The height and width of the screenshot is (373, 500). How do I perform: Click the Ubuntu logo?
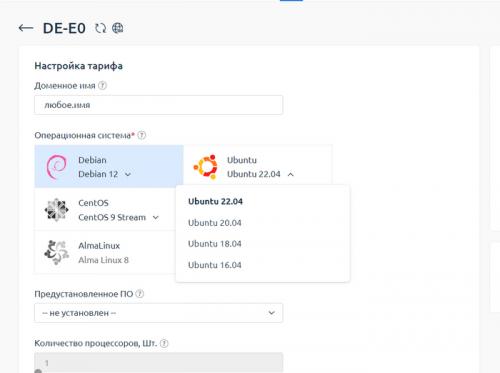[x=206, y=166]
